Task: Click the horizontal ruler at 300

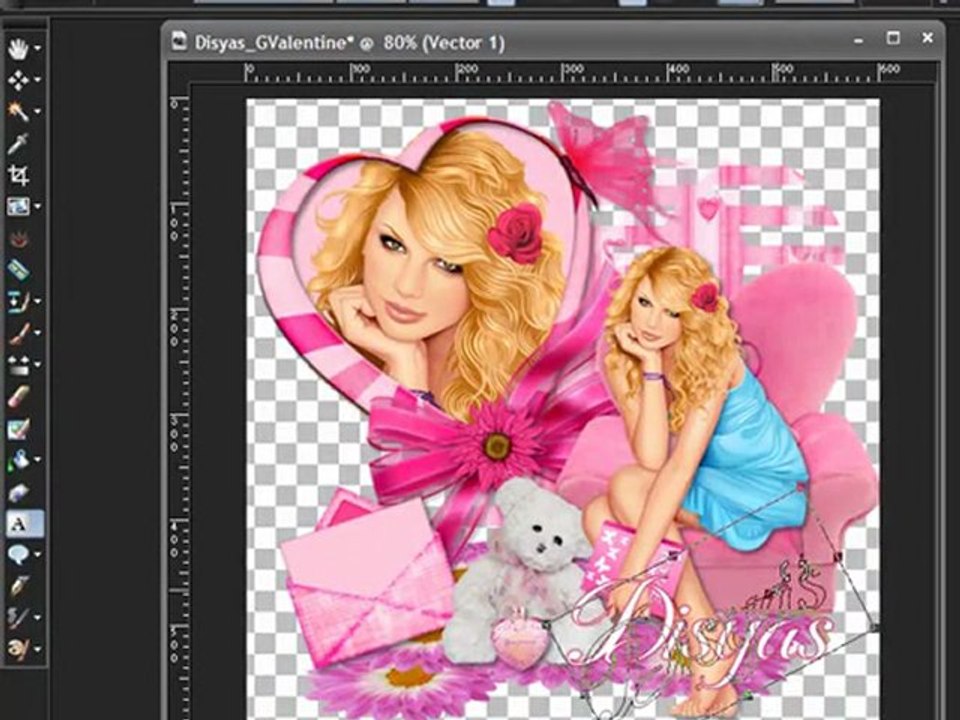Action: [x=572, y=71]
